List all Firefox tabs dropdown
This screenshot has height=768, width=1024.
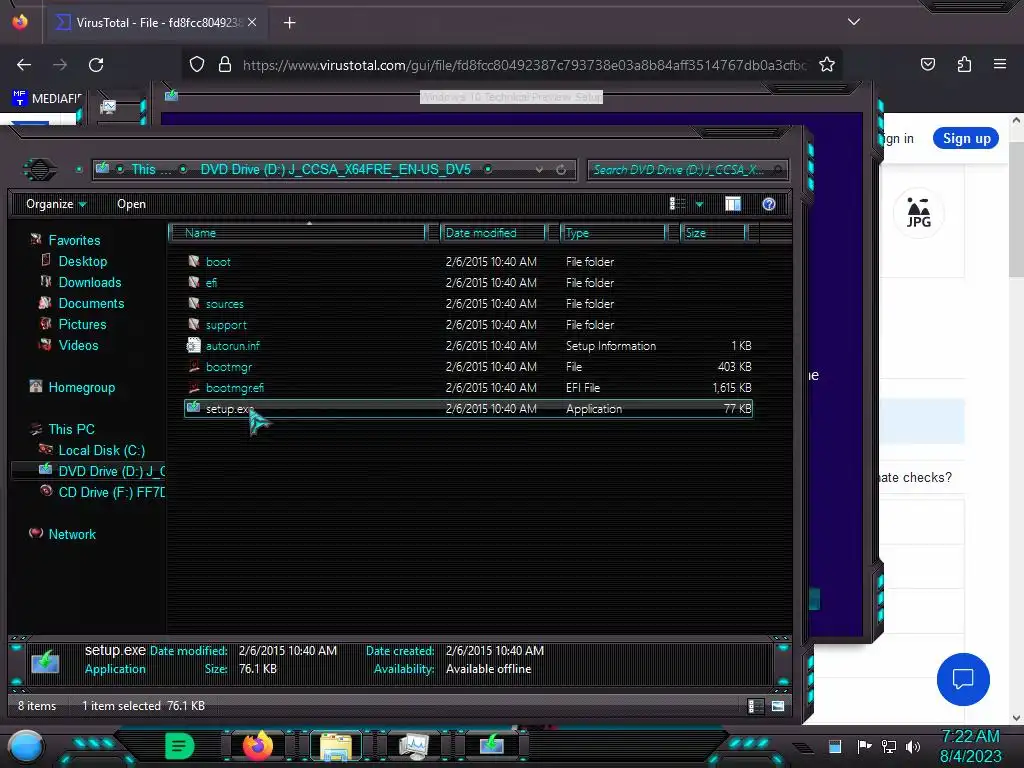click(x=854, y=22)
